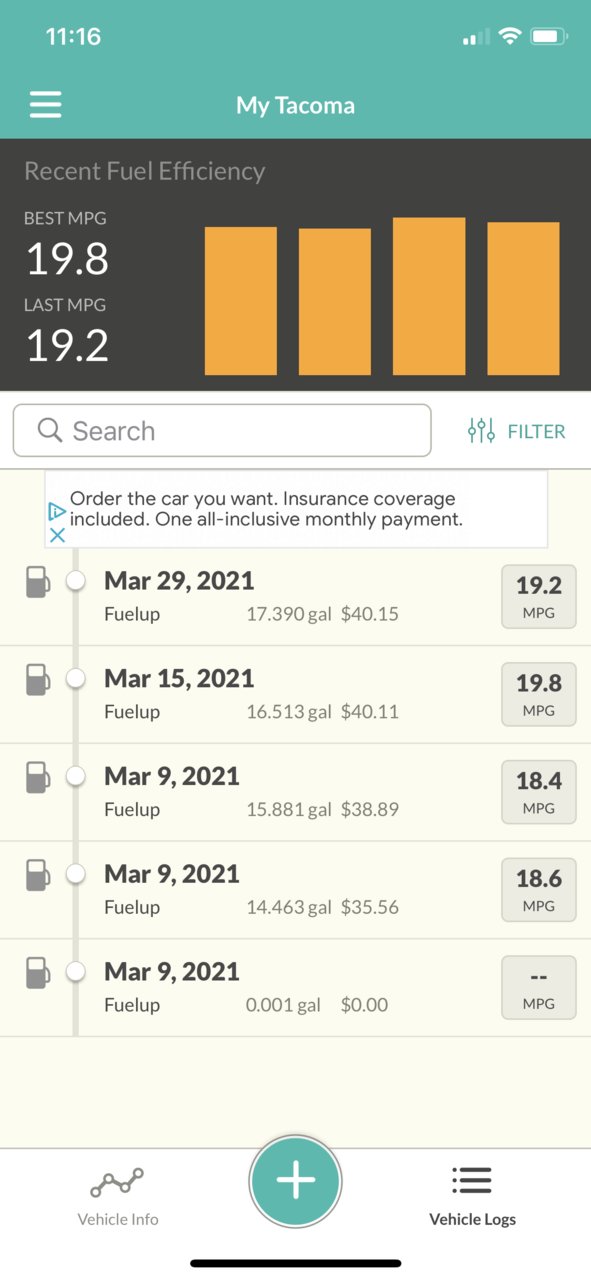Open ad info triangle icon
Viewport: 591px width, 1280px height.
tap(58, 512)
